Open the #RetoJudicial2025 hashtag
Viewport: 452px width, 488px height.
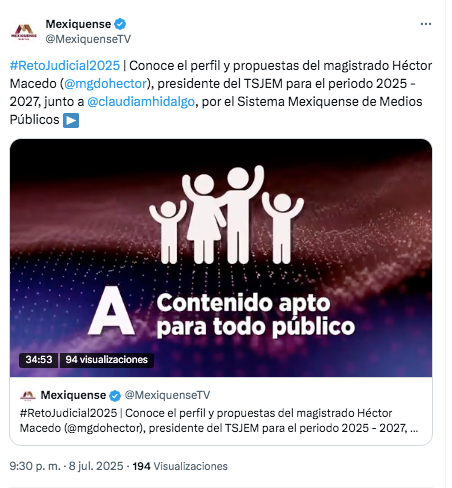click(65, 66)
